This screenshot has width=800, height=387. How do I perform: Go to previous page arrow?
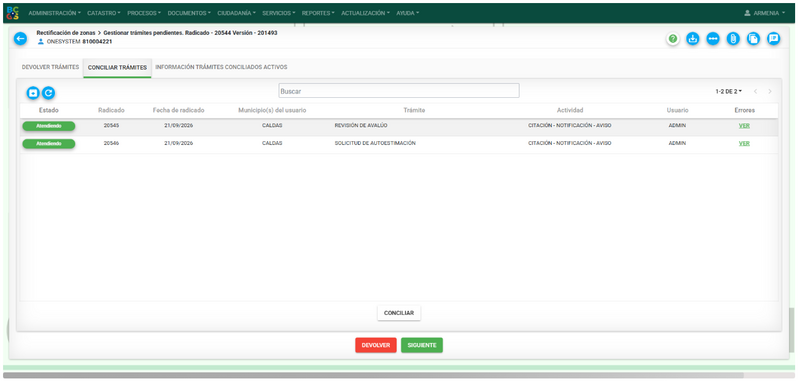[755, 92]
